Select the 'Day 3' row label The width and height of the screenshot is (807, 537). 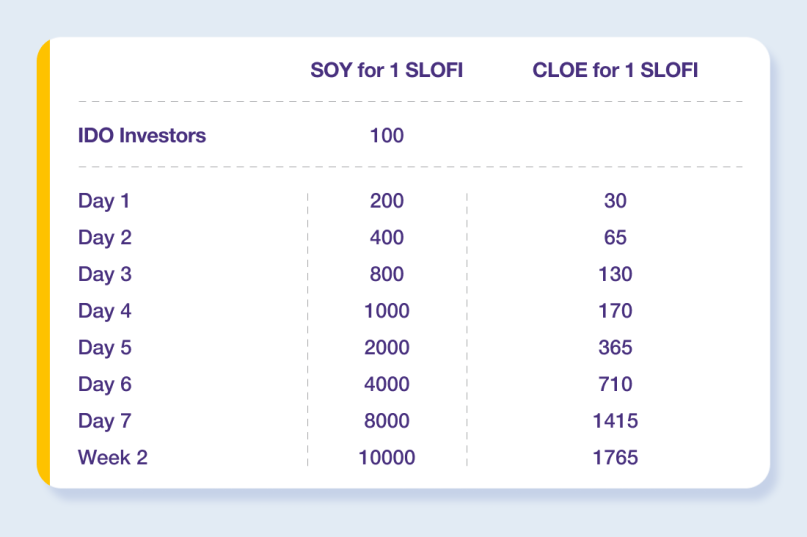click(104, 274)
